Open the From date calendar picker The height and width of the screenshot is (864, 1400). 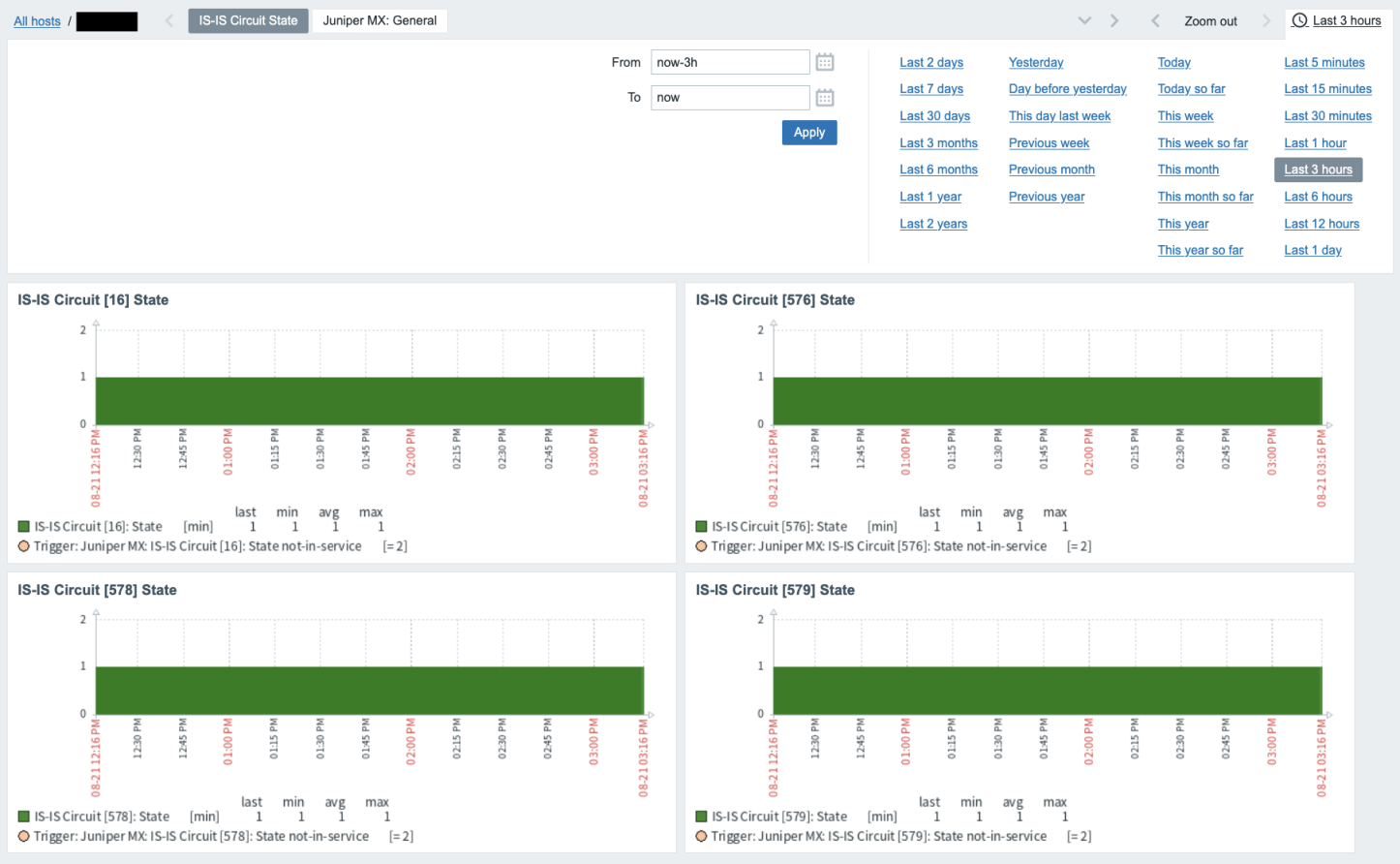tap(824, 62)
